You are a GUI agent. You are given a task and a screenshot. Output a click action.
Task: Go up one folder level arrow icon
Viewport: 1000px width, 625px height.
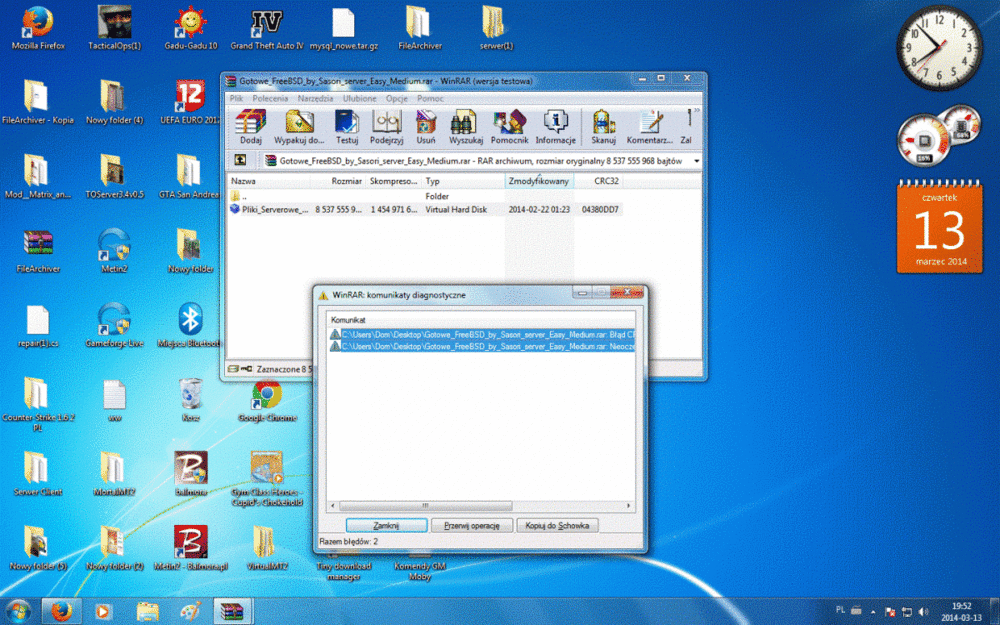[x=240, y=161]
